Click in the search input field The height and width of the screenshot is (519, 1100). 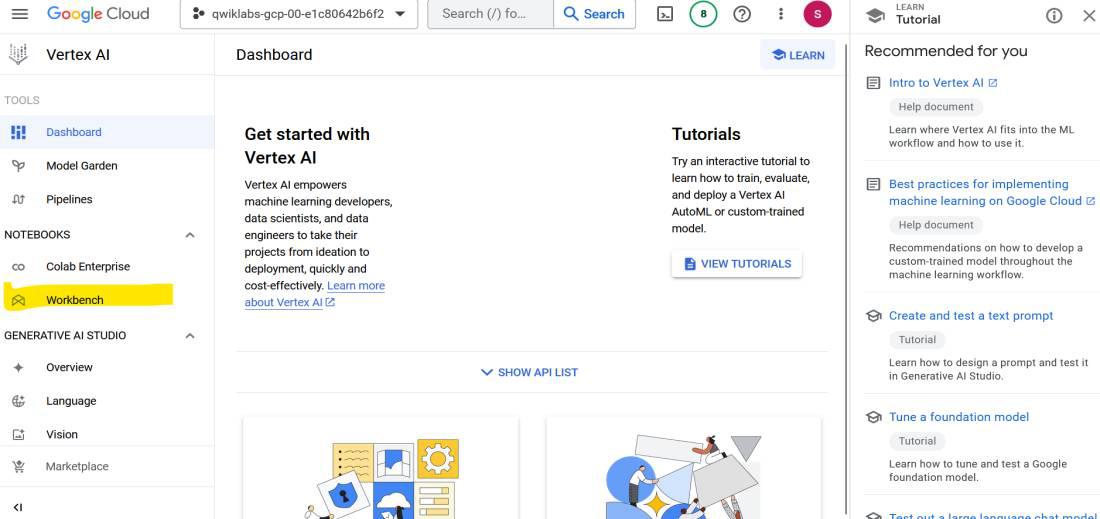pyautogui.click(x=490, y=14)
